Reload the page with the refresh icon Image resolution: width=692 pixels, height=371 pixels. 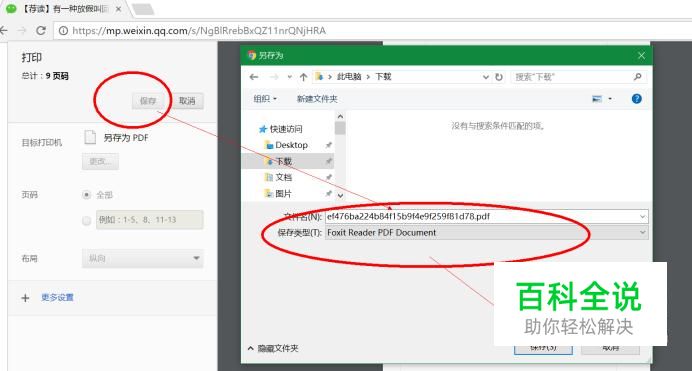click(41, 30)
